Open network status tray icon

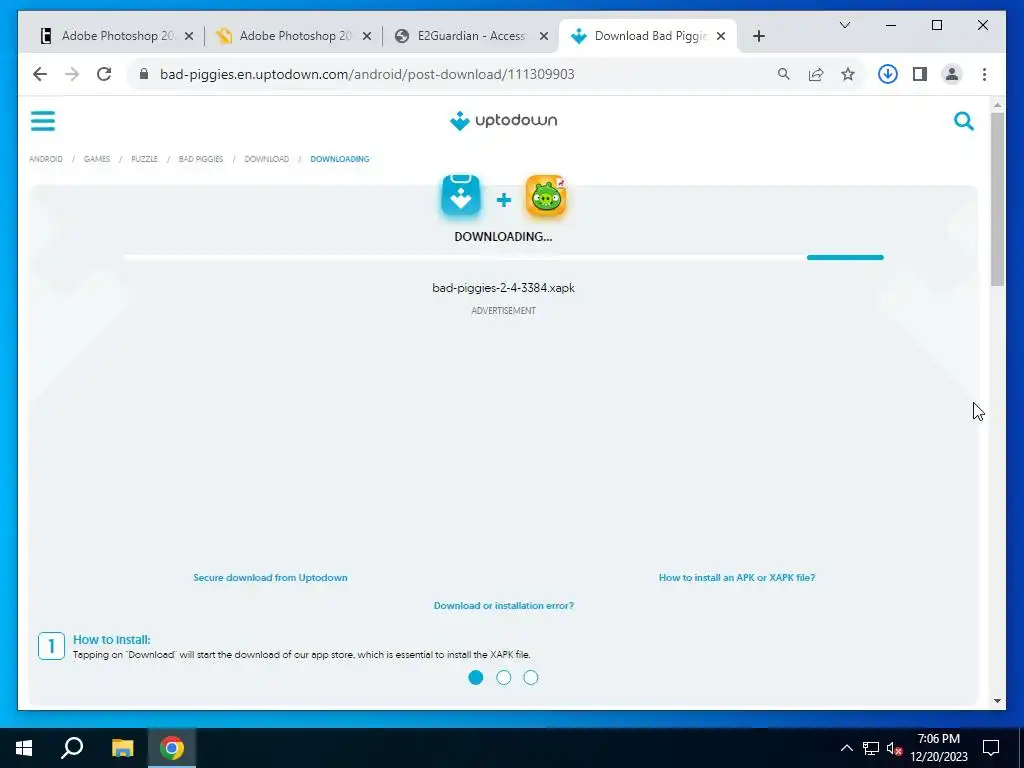click(871, 748)
